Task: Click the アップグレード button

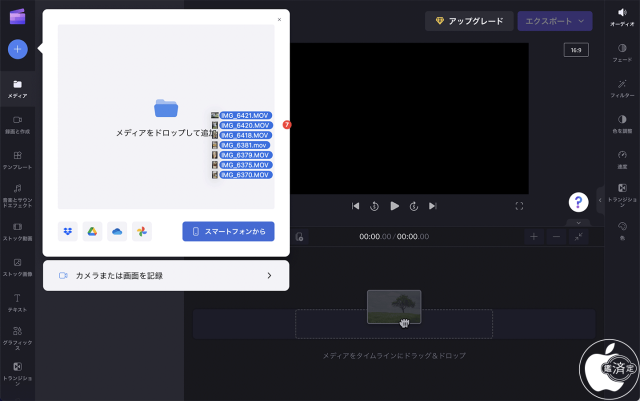Action: coord(469,21)
